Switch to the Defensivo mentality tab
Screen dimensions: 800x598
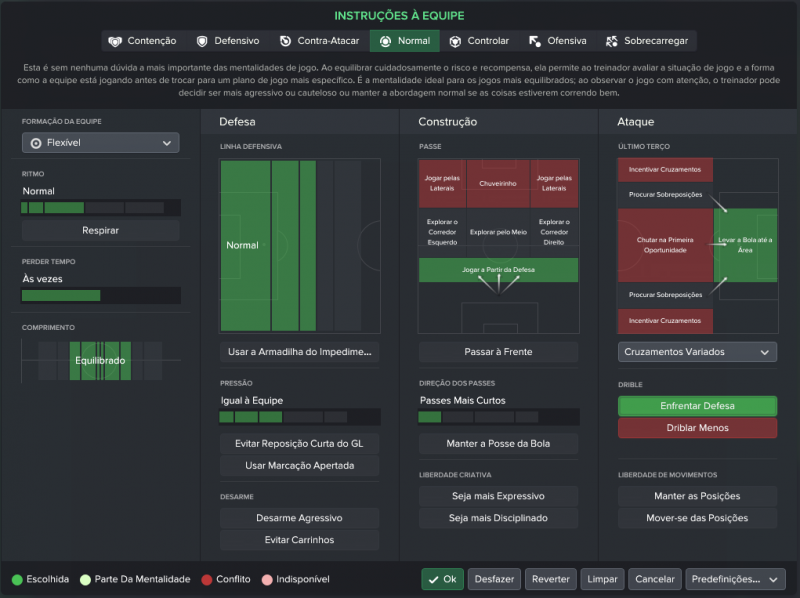[x=236, y=41]
